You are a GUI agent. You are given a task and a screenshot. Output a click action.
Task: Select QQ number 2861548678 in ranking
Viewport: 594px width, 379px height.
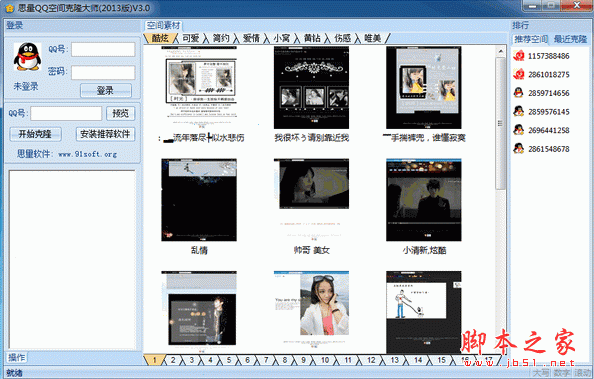549,149
